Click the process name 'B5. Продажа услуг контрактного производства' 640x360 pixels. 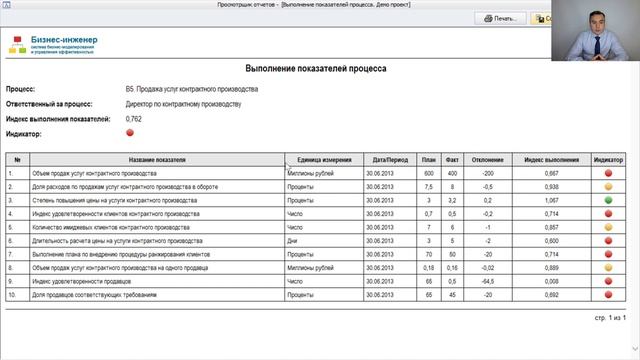point(192,89)
